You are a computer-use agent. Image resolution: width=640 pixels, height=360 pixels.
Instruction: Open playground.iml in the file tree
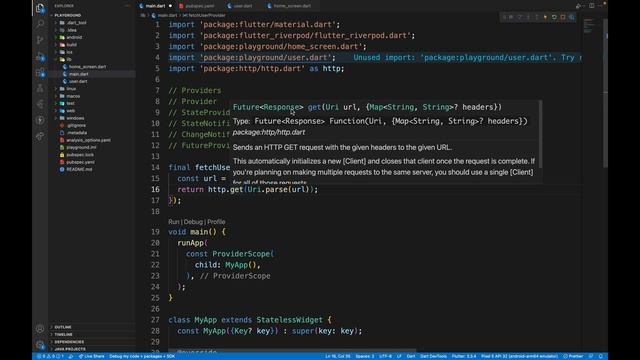[81, 147]
